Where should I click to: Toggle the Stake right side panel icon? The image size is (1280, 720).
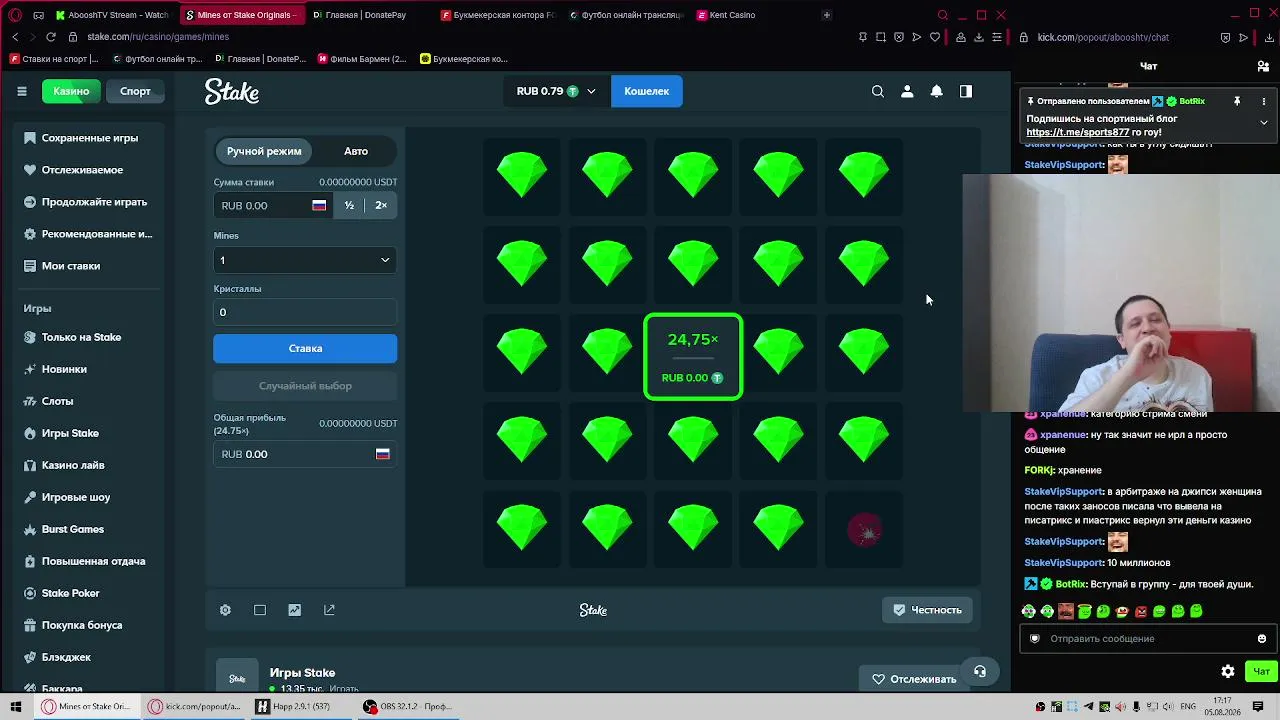966,91
